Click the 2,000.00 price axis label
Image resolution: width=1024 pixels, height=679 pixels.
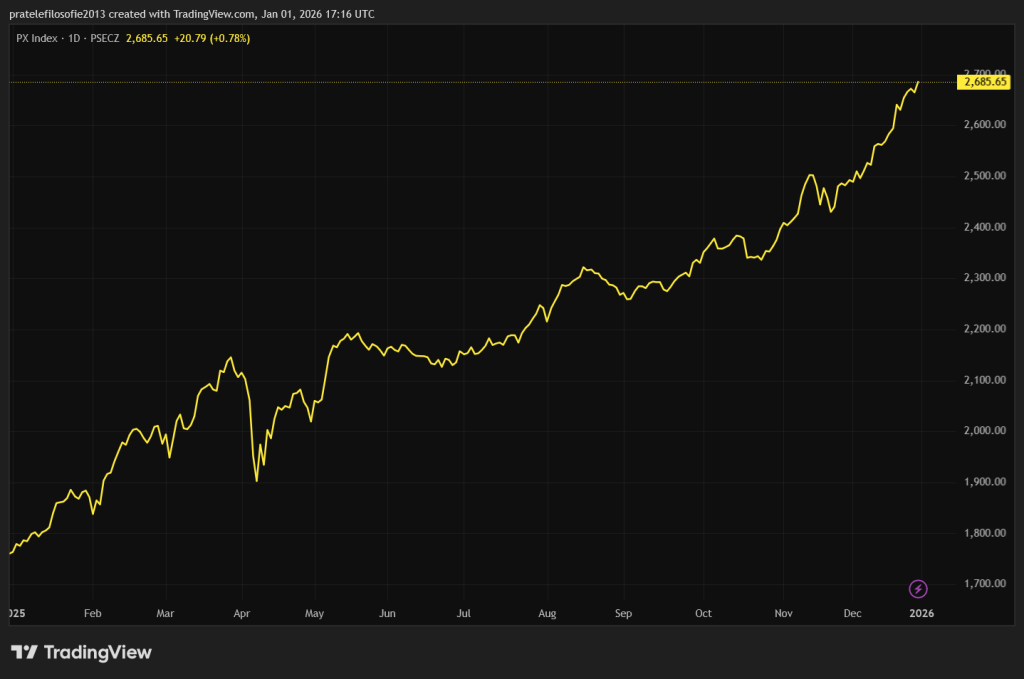(x=984, y=431)
